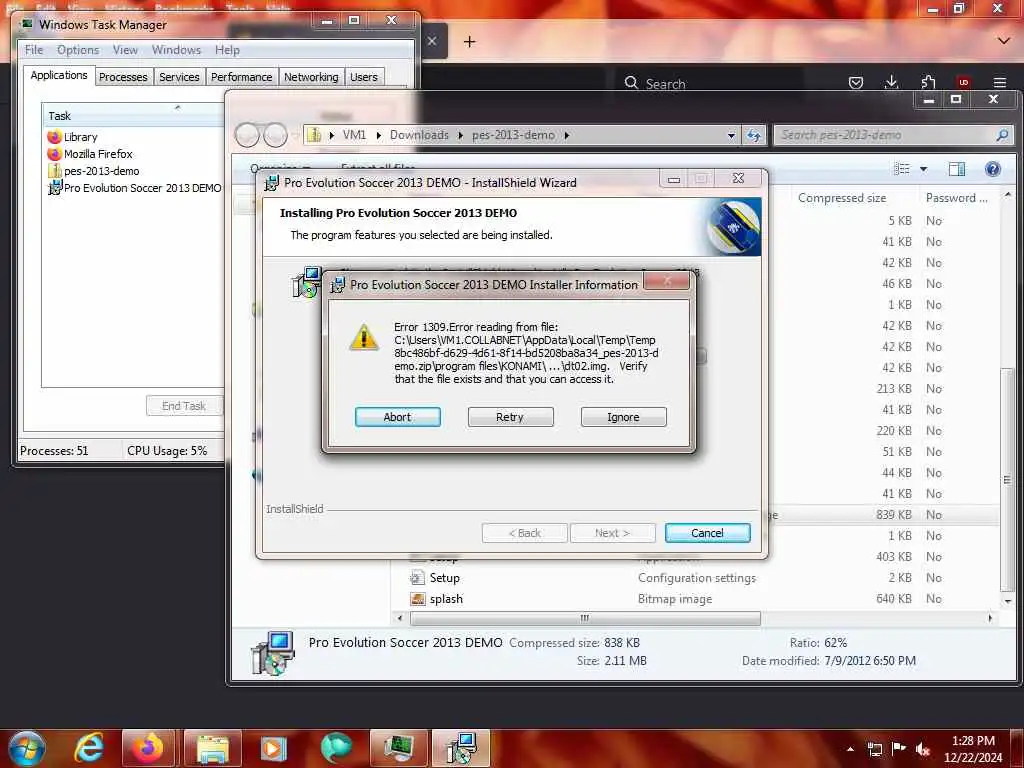The width and height of the screenshot is (1024, 768).
Task: Click the red uBlock extension icon
Action: coord(963,82)
